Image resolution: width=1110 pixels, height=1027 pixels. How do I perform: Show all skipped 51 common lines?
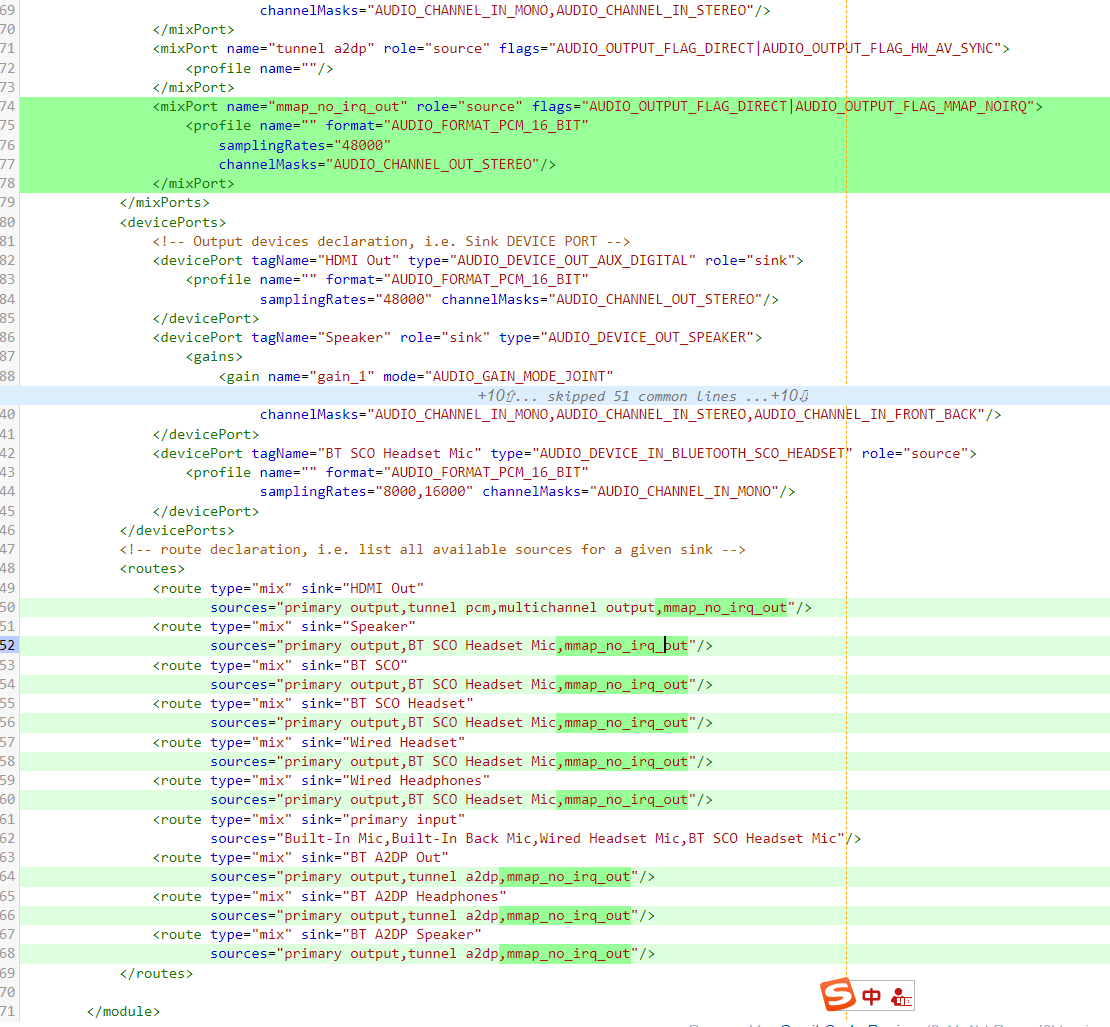(642, 396)
